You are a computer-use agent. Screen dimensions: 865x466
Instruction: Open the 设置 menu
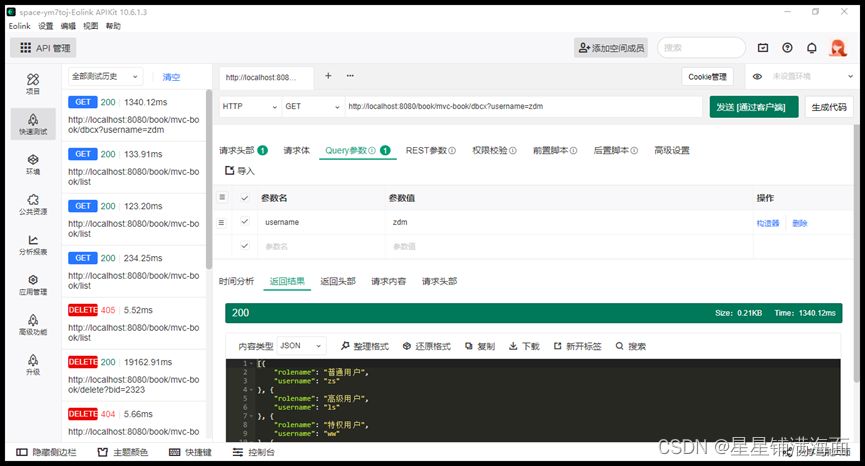pos(46,26)
